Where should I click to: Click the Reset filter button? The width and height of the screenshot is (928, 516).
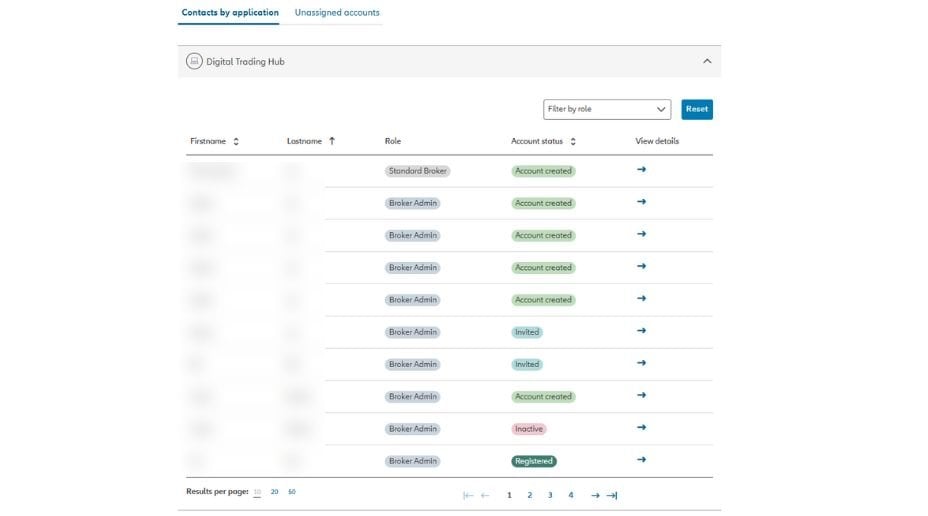(697, 109)
